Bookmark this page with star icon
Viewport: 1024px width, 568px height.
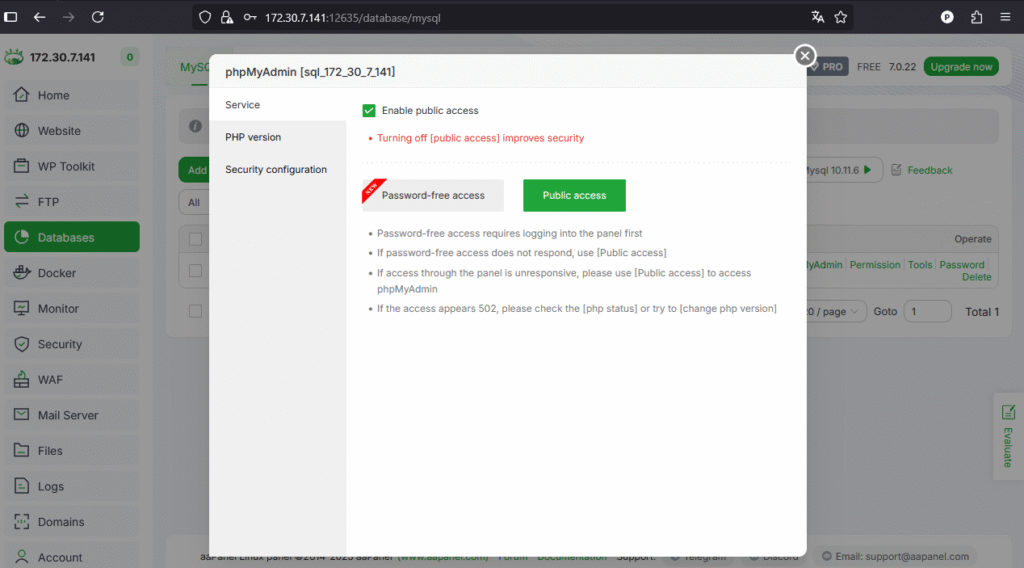click(x=840, y=18)
